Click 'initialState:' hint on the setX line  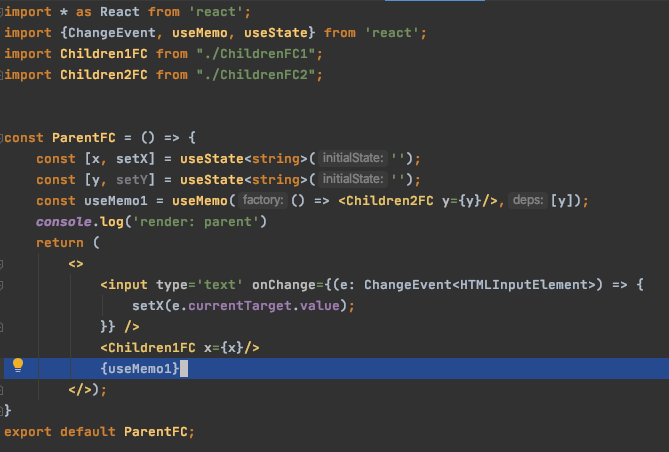353,158
